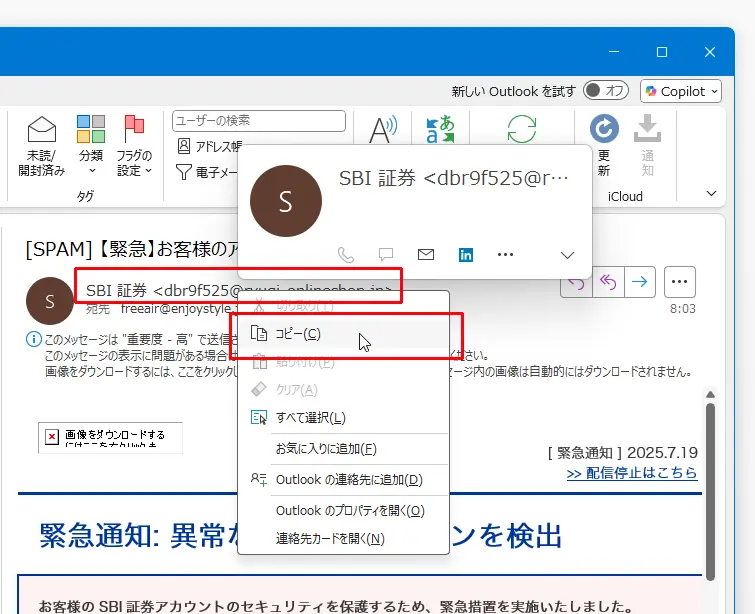
Task: Click the iCloud Refresh (更新) button
Action: tap(604, 129)
